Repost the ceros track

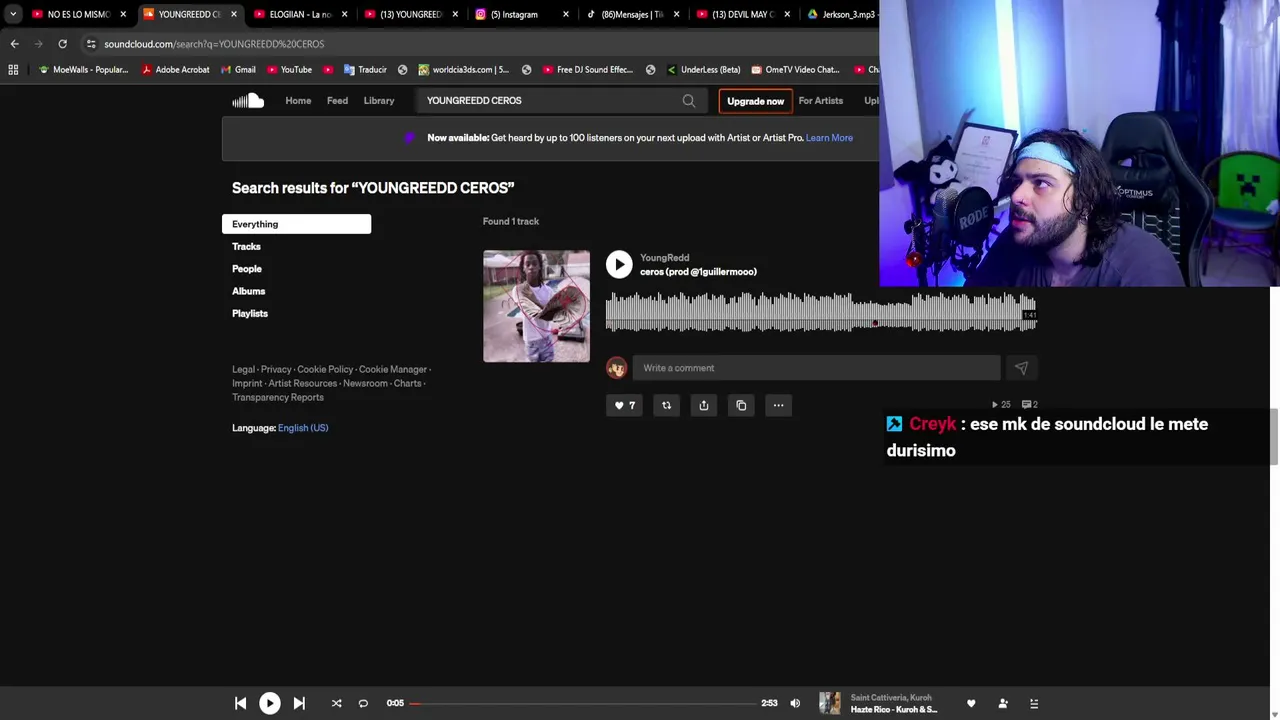667,405
